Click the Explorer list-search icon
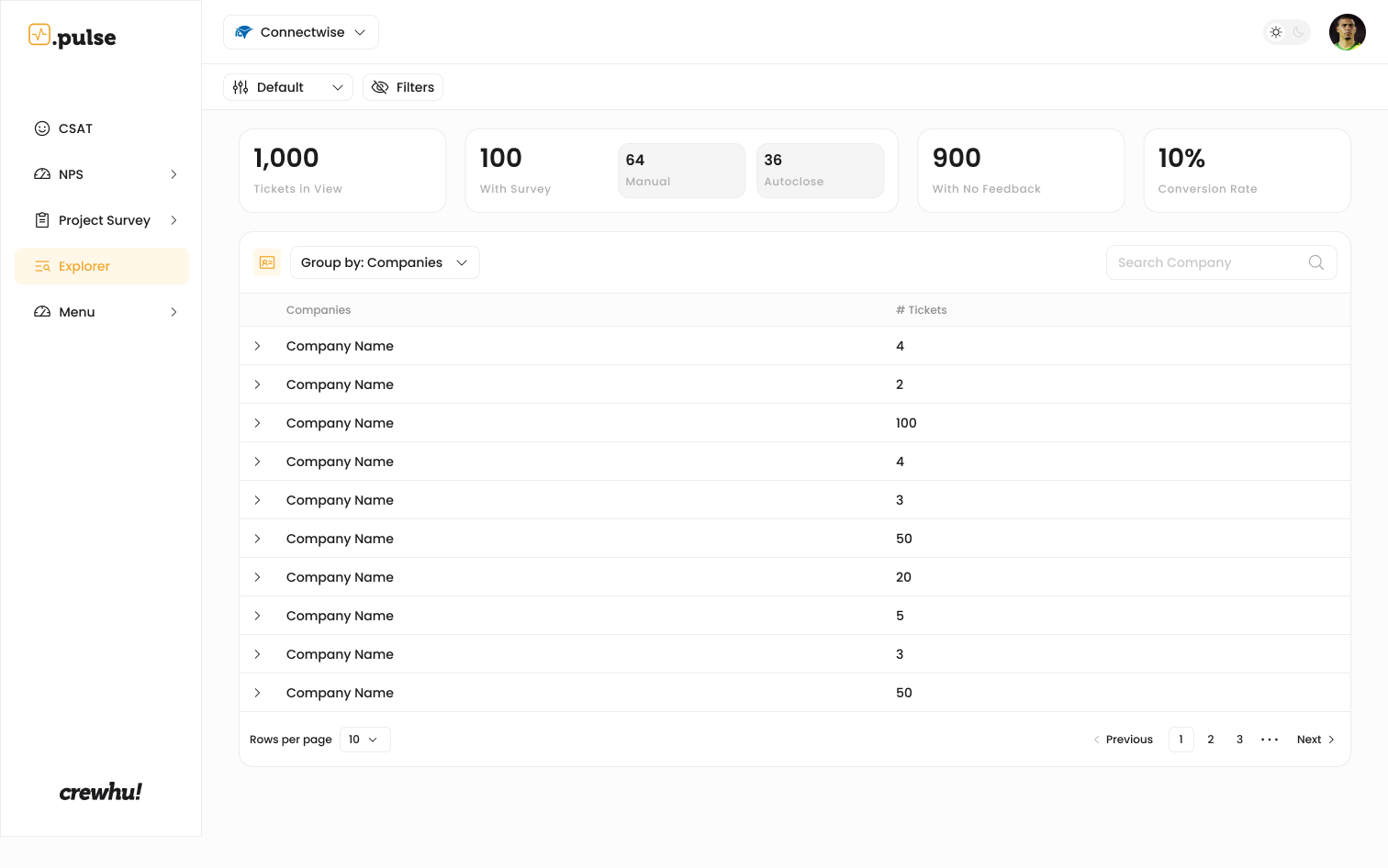The height and width of the screenshot is (868, 1388). [42, 266]
